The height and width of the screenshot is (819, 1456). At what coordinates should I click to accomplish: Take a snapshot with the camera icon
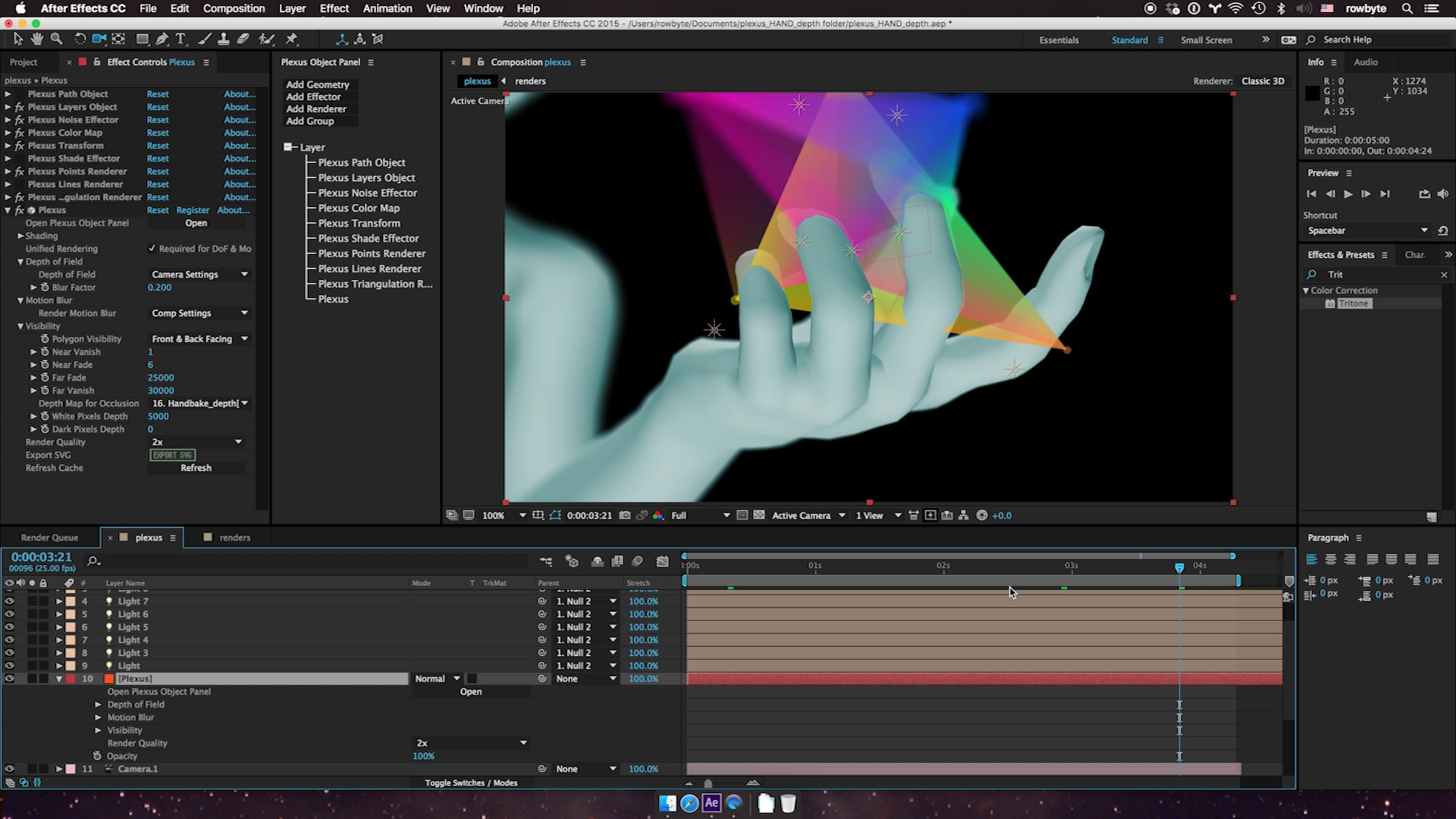coord(624,515)
